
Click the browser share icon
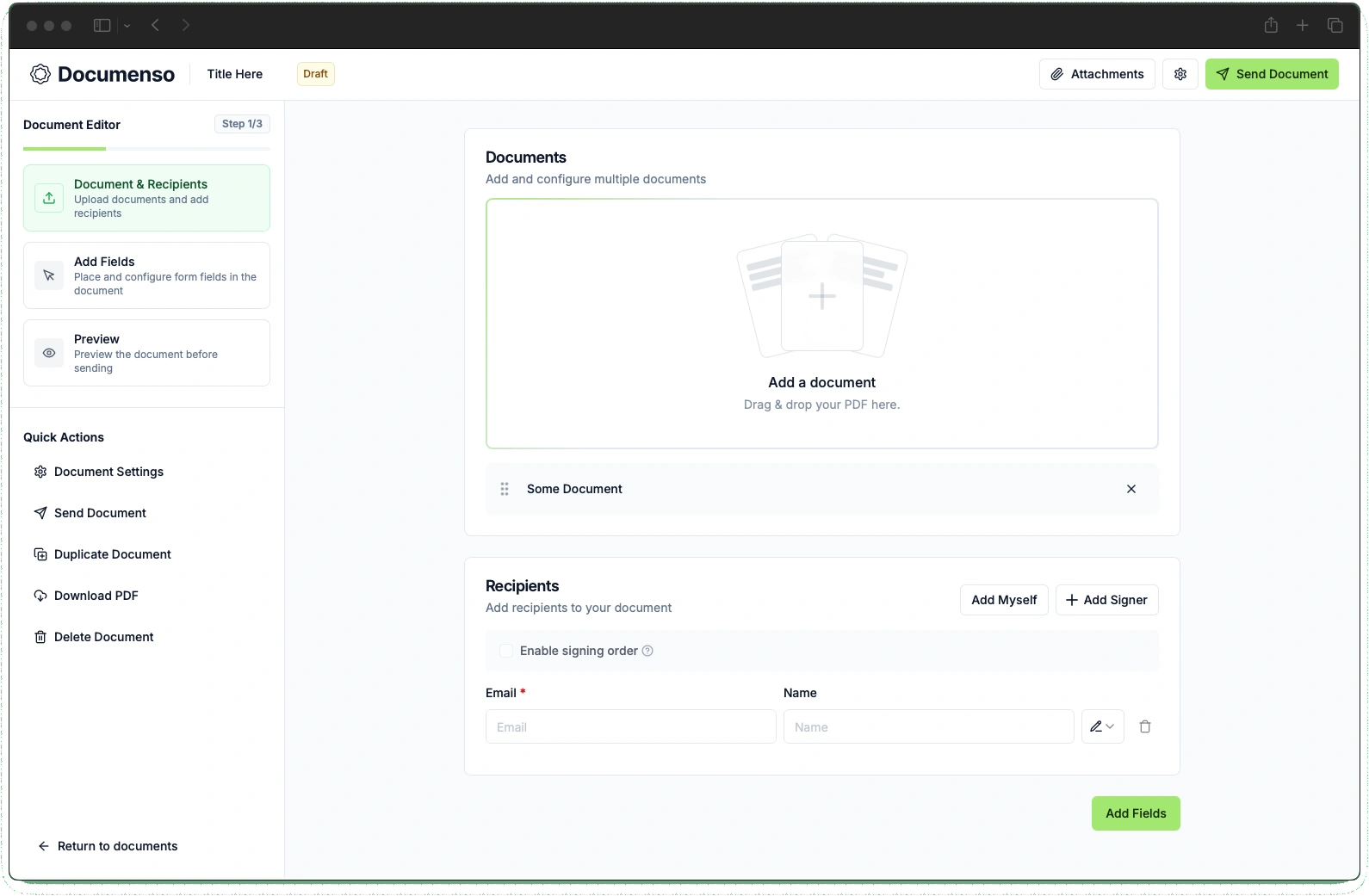1271,25
